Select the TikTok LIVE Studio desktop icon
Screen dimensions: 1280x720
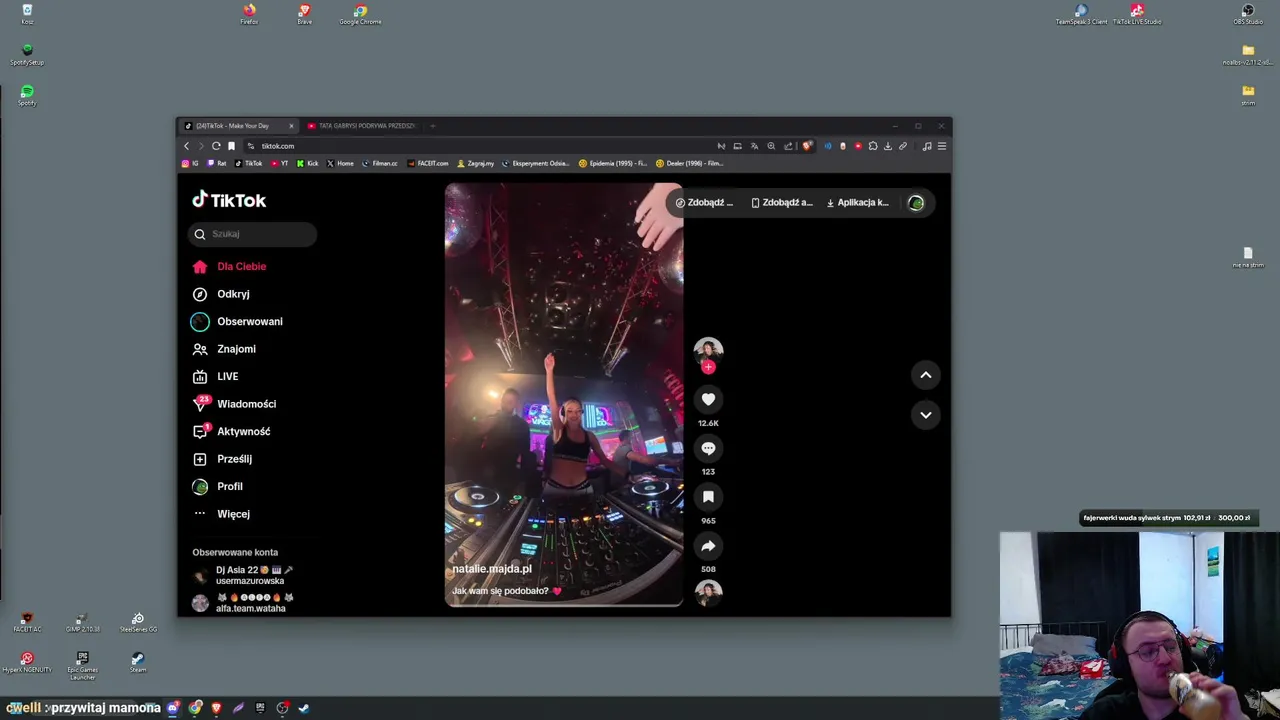point(1137,14)
